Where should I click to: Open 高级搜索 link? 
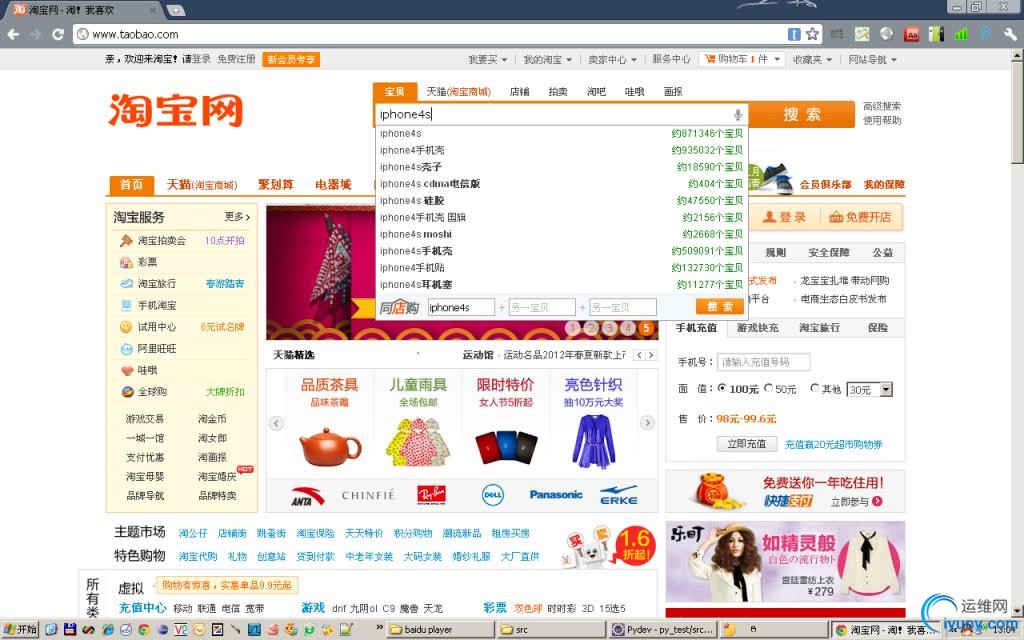(882, 106)
